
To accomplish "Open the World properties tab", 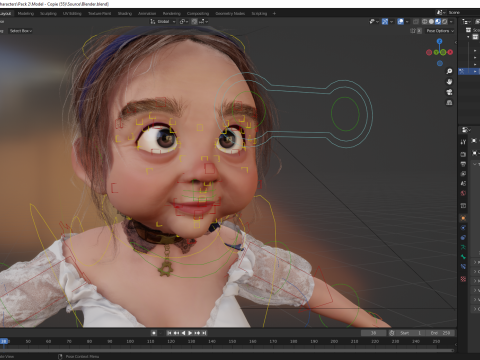I will 463,193.
